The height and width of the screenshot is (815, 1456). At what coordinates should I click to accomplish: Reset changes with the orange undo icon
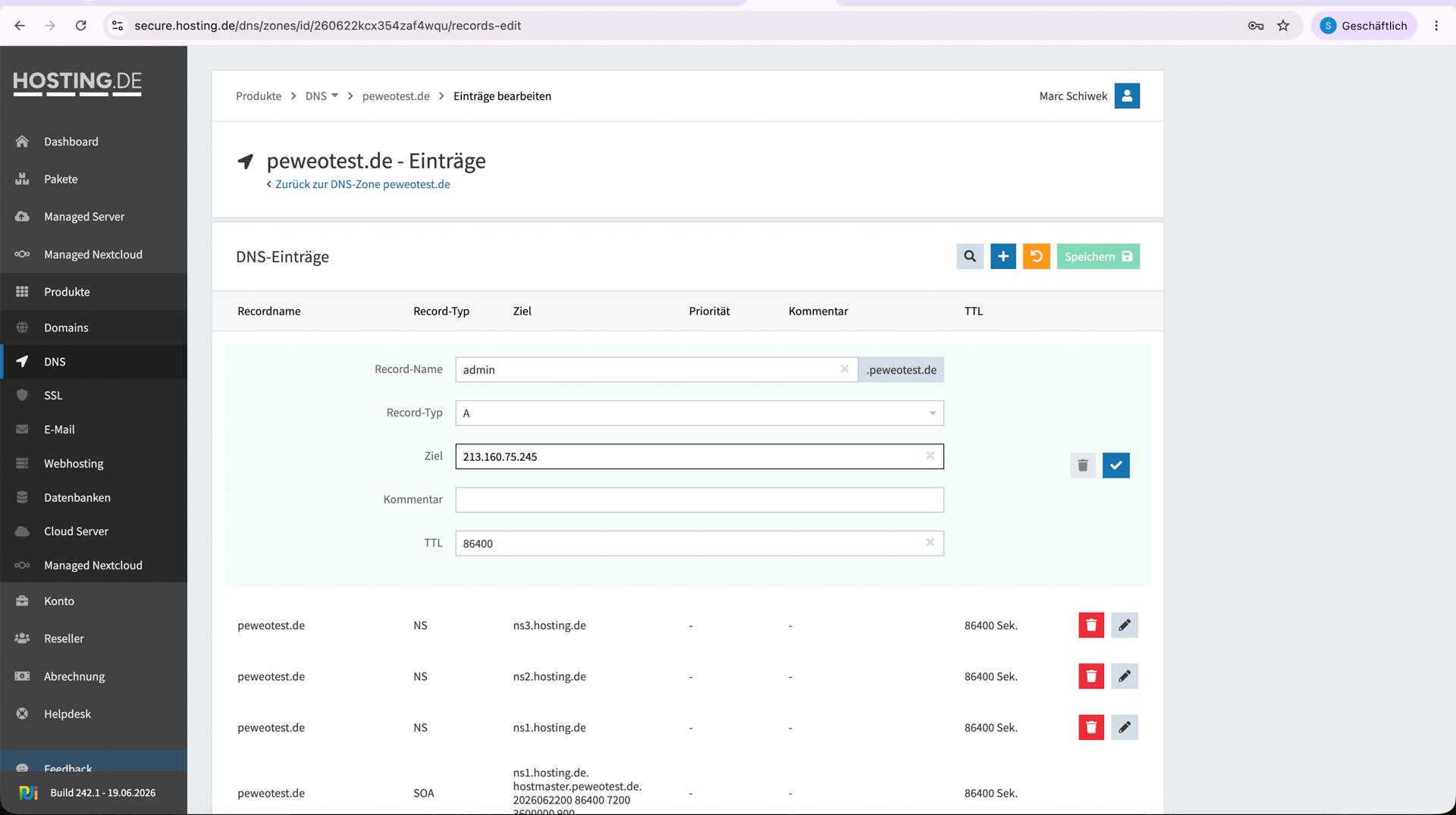pyautogui.click(x=1037, y=256)
